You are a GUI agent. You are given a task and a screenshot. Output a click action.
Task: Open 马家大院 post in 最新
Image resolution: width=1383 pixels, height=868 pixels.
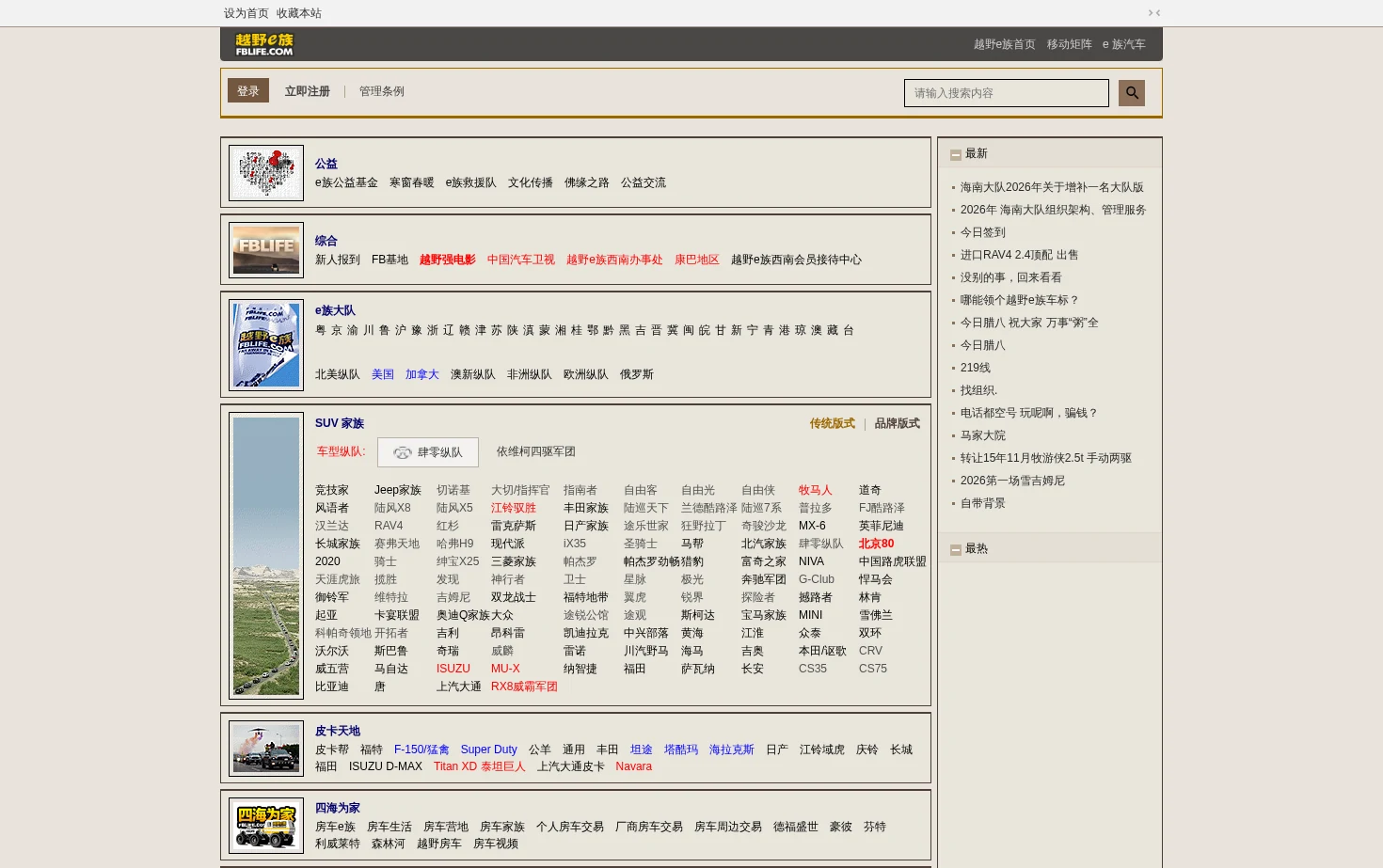[x=983, y=435]
